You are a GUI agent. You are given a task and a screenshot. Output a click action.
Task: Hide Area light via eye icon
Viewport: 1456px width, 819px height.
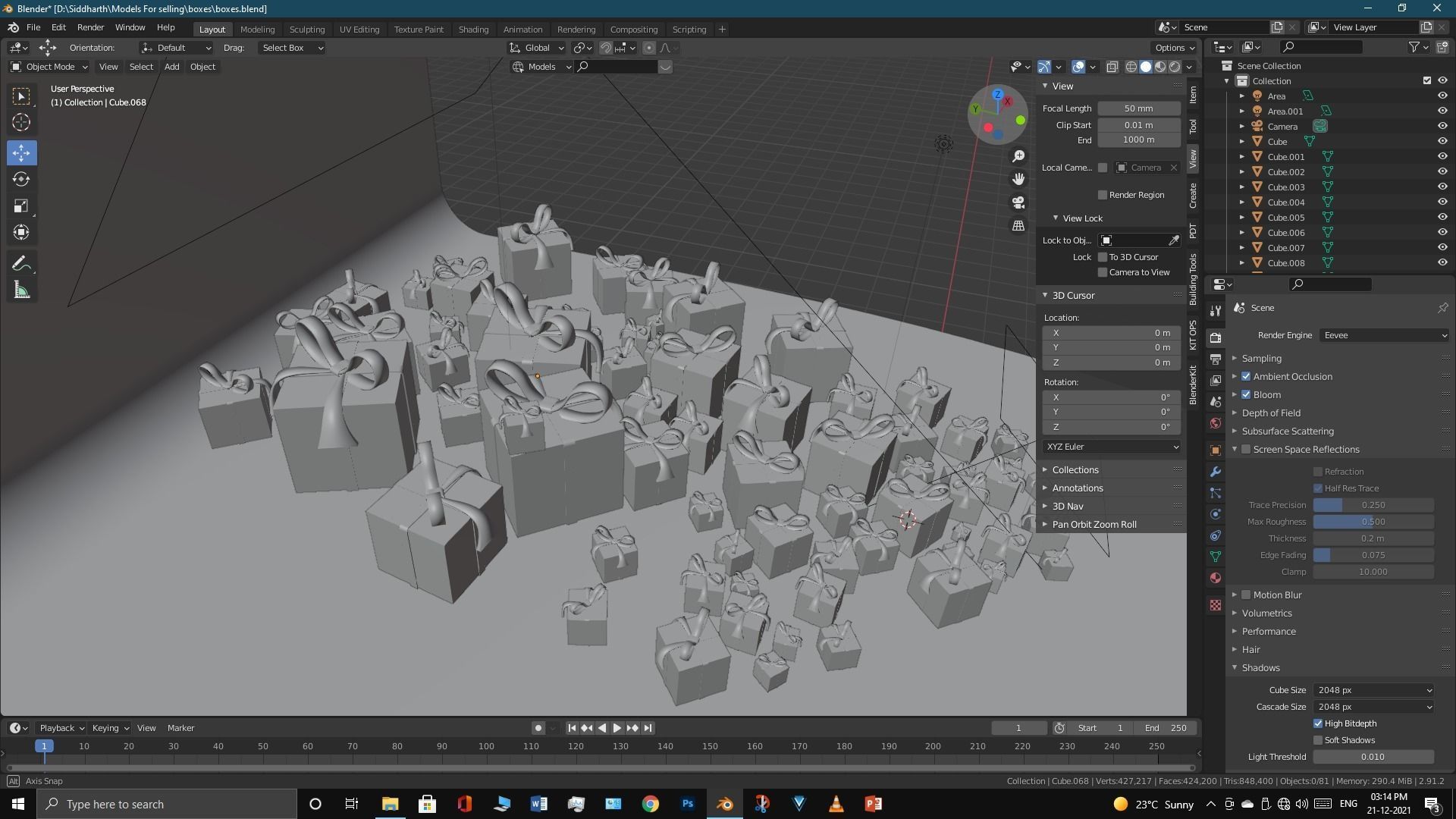click(1442, 96)
